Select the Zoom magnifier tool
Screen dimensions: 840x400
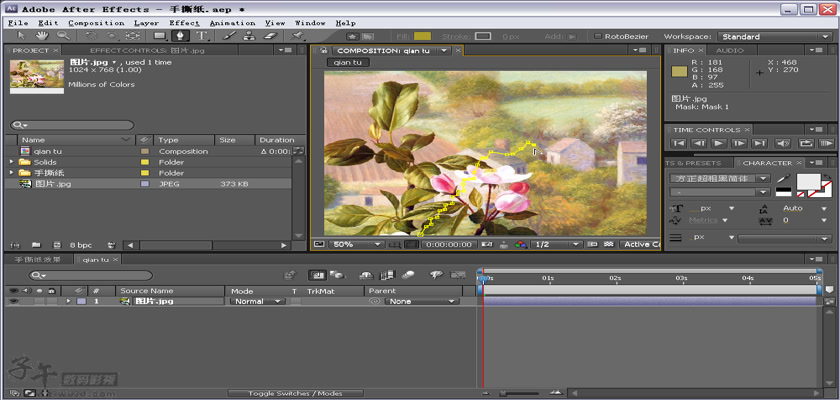(x=63, y=36)
